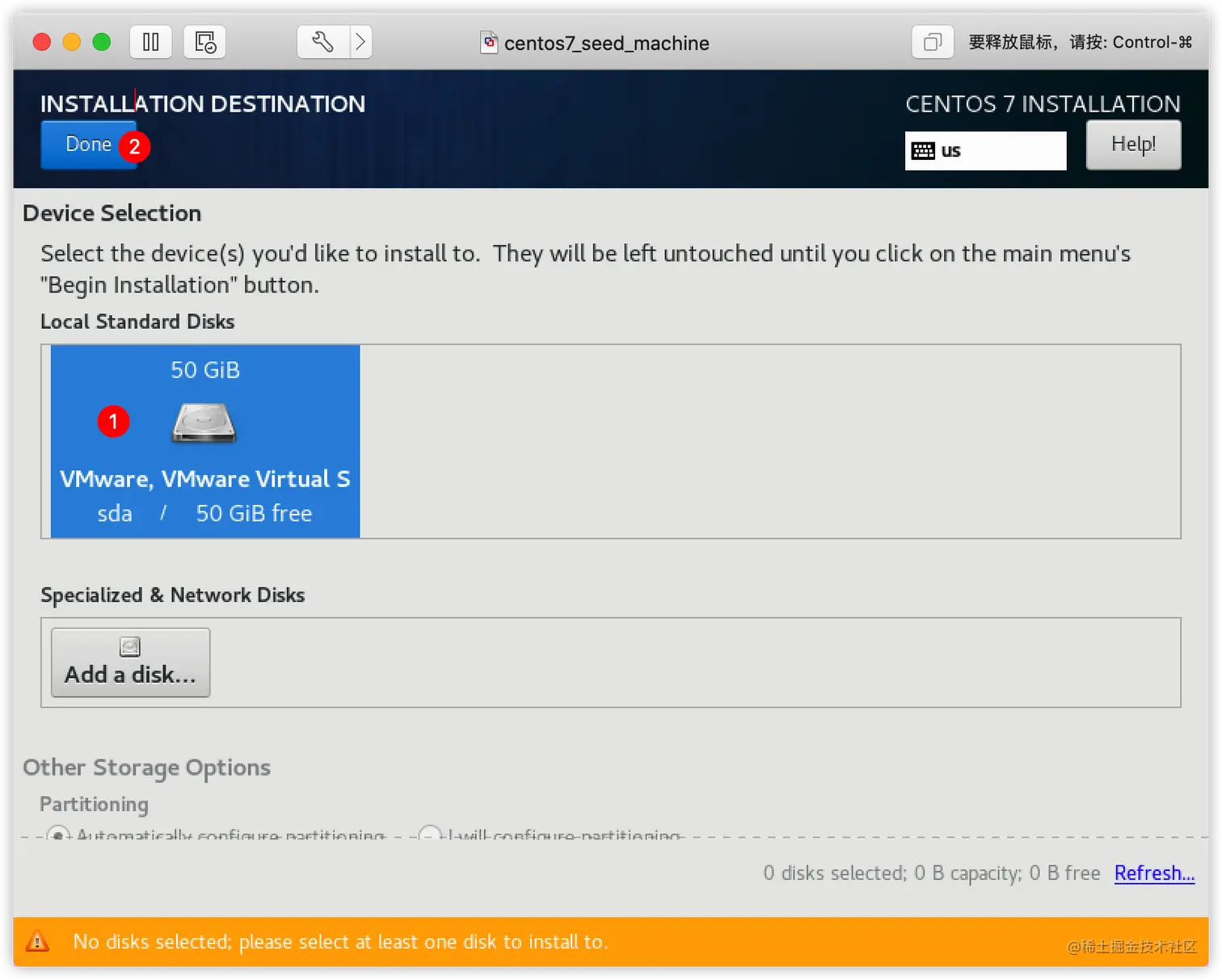Image resolution: width=1222 pixels, height=980 pixels.
Task: Open the Help! button
Action: pos(1133,145)
